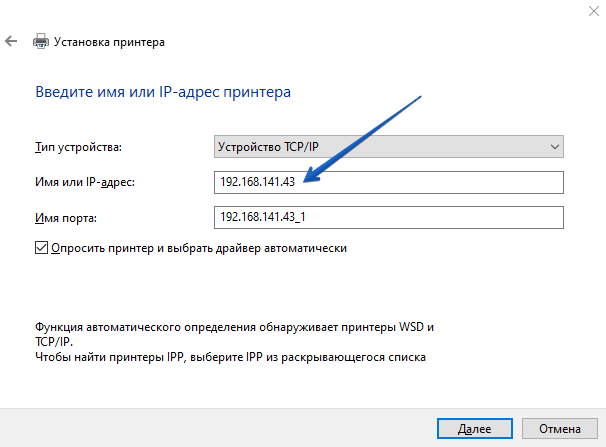Click the 'Тип устройства:' label

click(78, 148)
